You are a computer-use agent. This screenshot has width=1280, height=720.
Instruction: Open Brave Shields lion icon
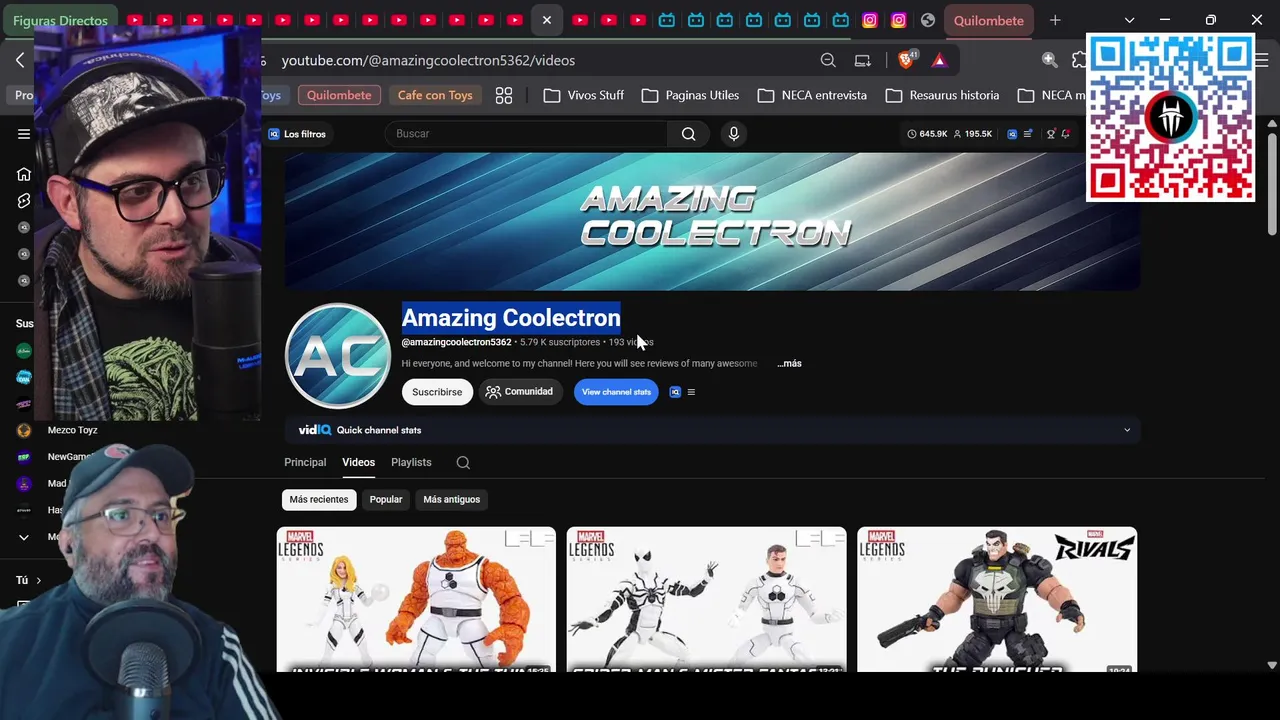click(906, 60)
